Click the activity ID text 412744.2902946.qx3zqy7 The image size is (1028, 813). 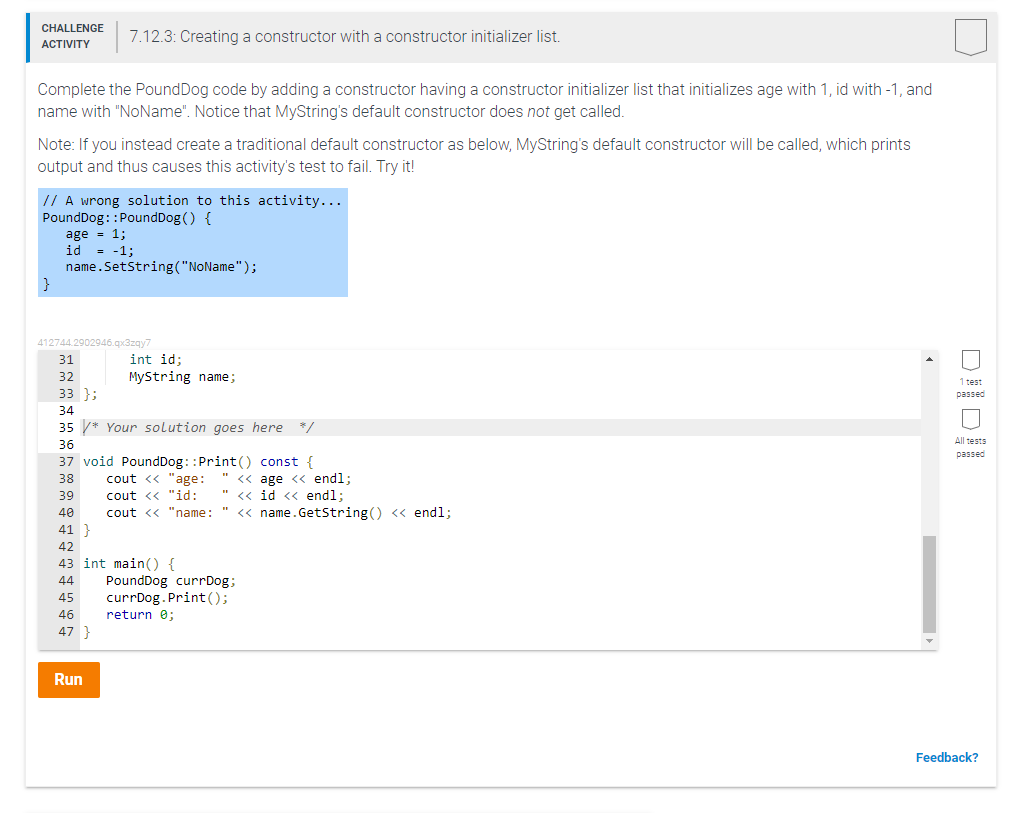click(94, 342)
